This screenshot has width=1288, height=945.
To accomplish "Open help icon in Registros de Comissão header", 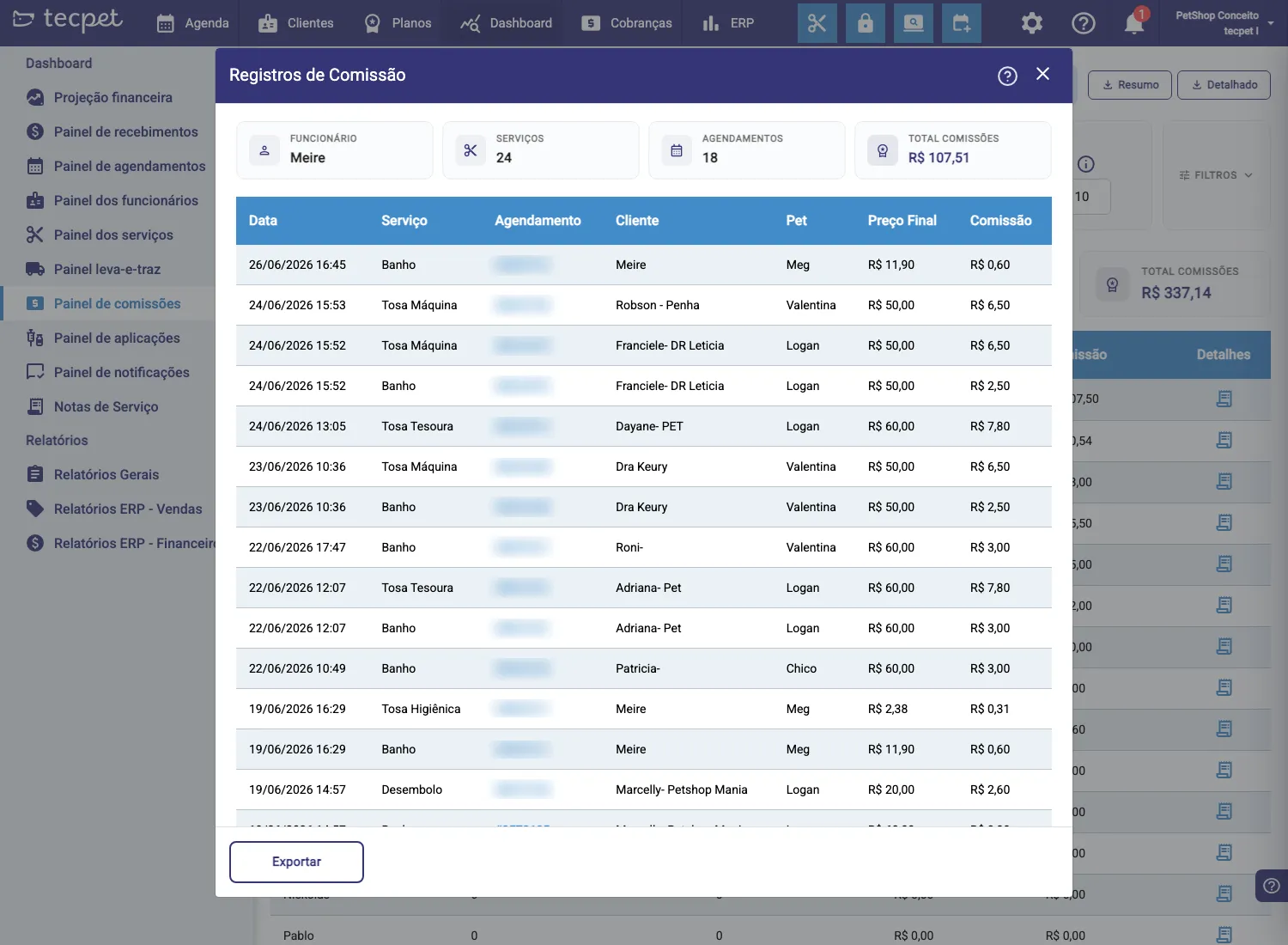I will 1007,76.
